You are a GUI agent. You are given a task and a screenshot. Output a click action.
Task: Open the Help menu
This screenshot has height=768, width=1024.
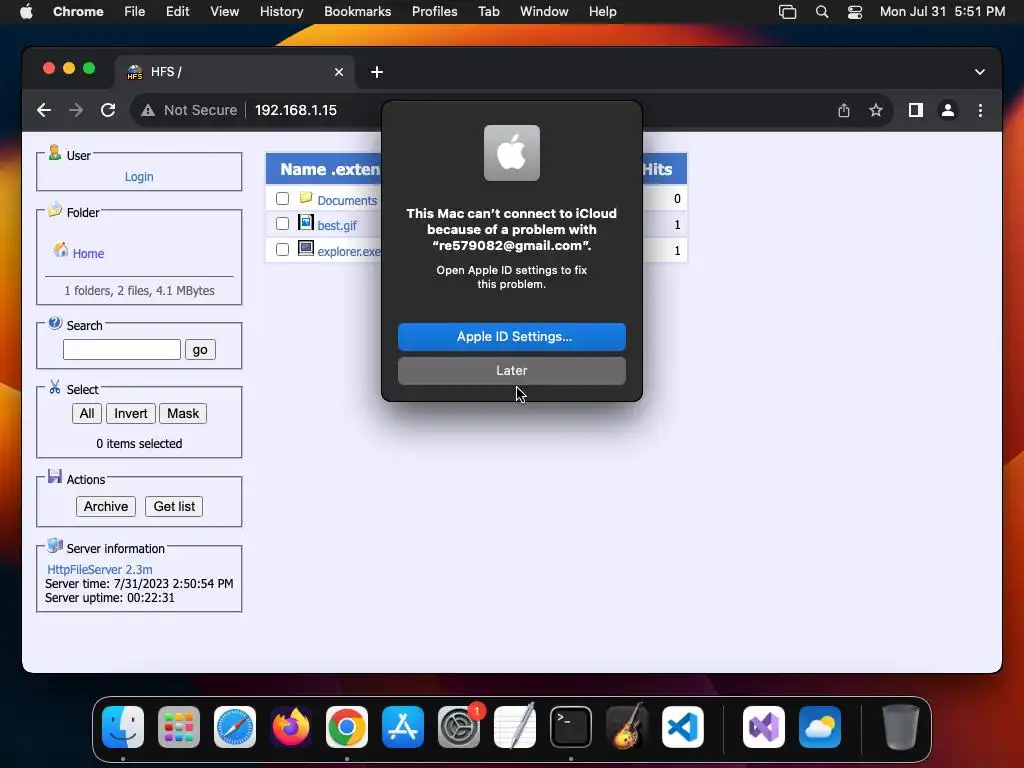pyautogui.click(x=602, y=11)
